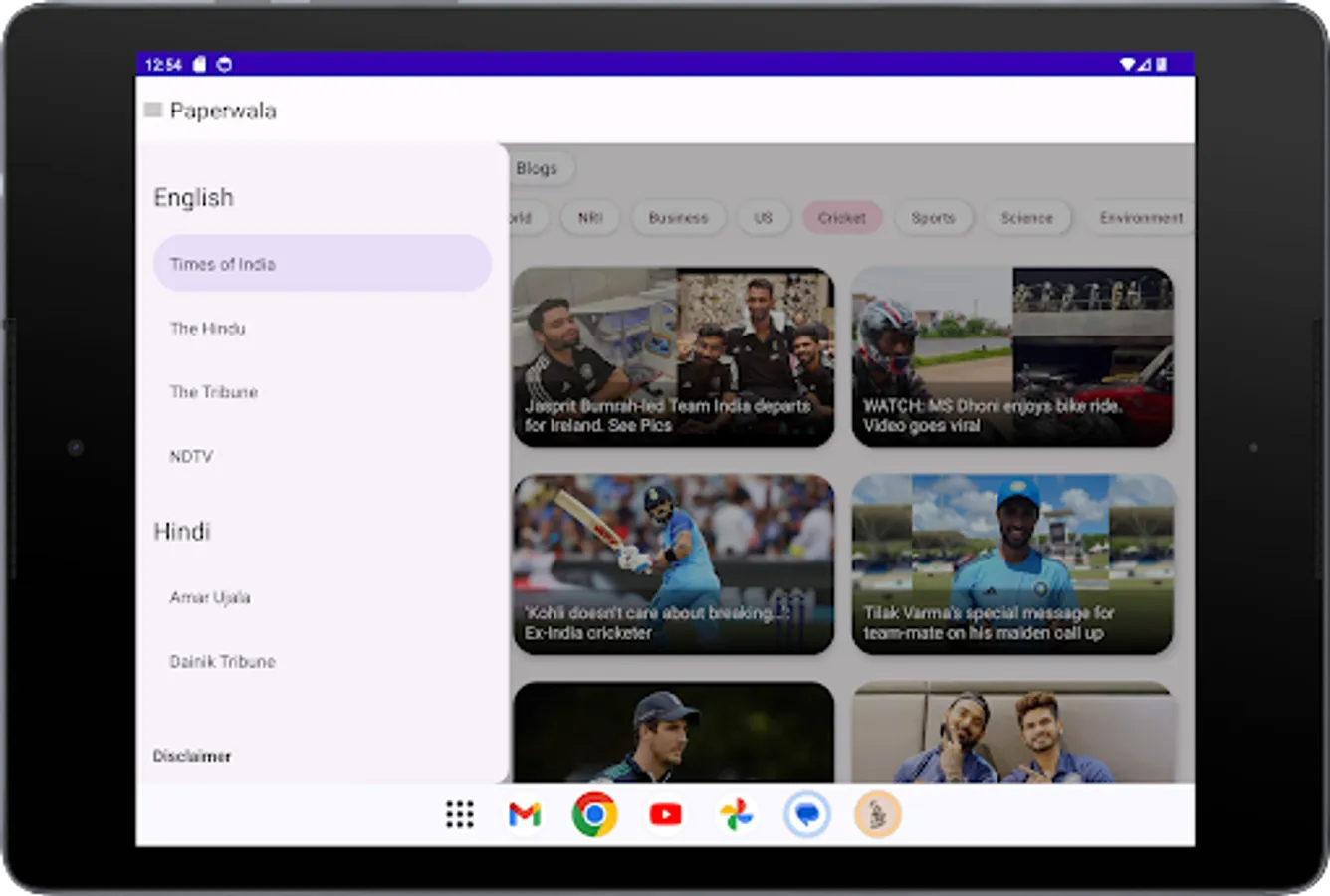Viewport: 1330px width, 896px height.
Task: Open the card with two men posing
Action: click(1012, 732)
